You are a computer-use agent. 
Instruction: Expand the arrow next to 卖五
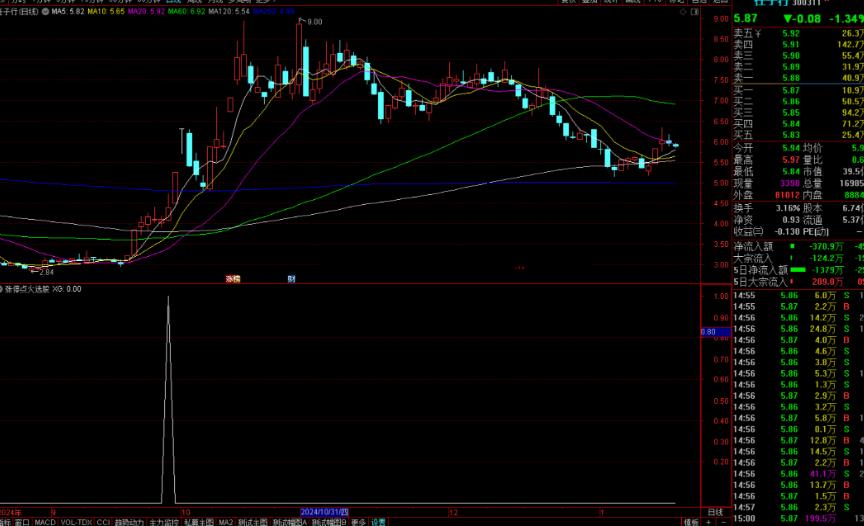(758, 34)
